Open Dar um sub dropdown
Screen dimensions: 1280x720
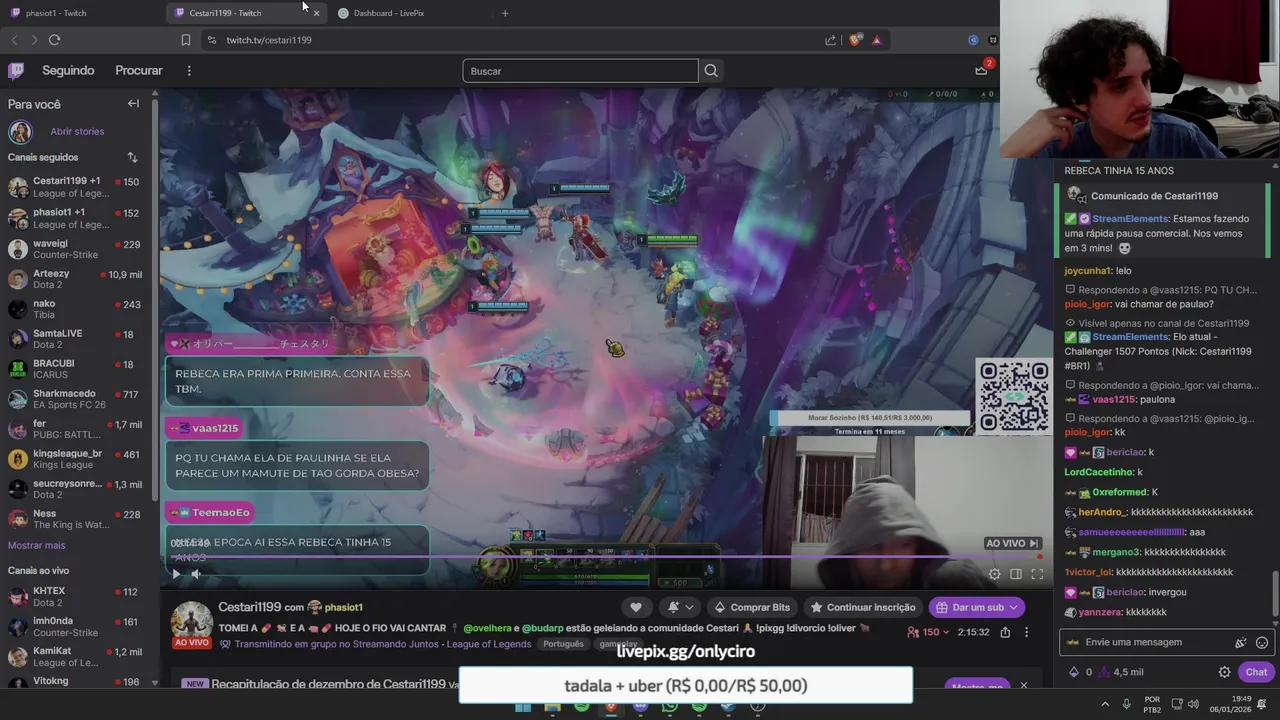coord(978,607)
